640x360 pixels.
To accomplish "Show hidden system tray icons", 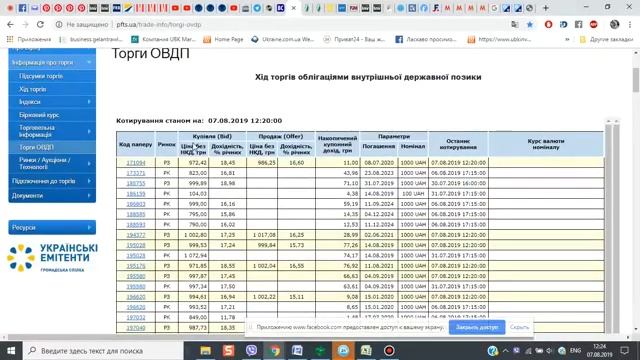I will click(x=505, y=351).
